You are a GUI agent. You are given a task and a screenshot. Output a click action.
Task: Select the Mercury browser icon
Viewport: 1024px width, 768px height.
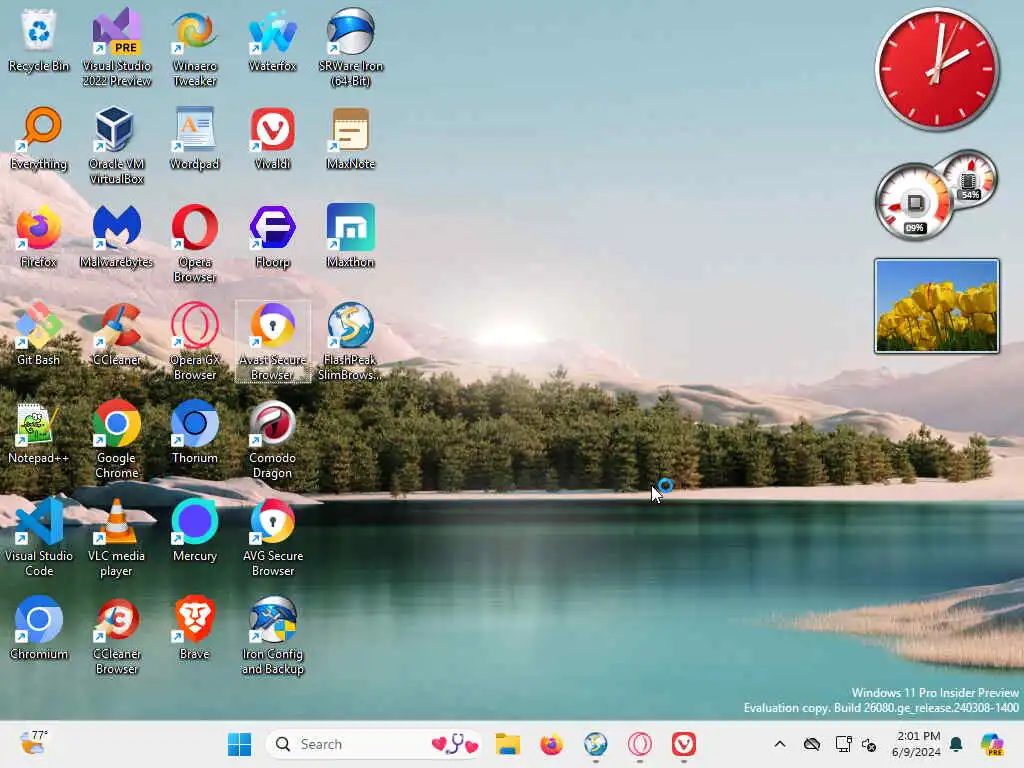(195, 530)
